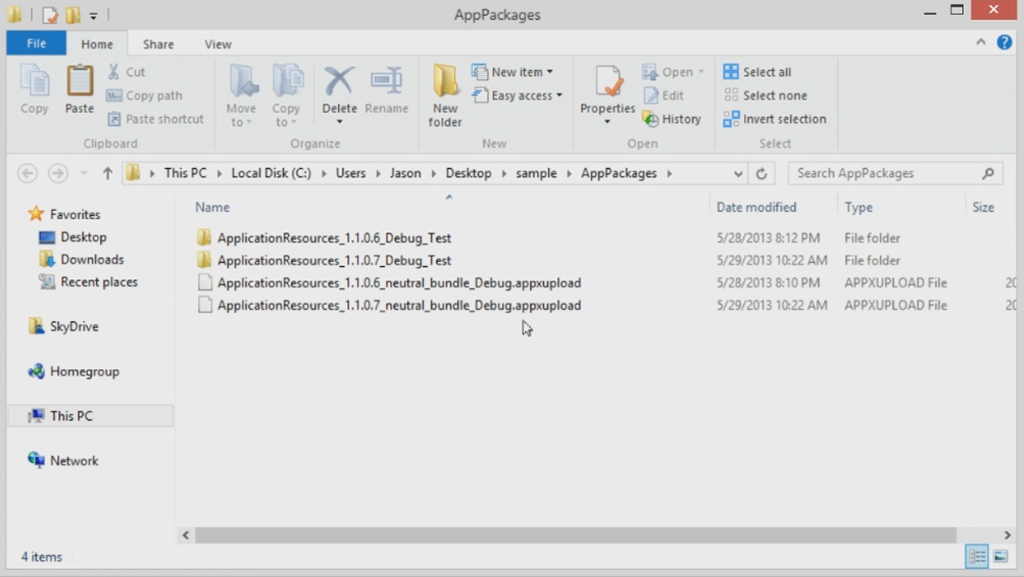This screenshot has height=577, width=1024.
Task: Sort by the Type column header
Action: point(858,207)
